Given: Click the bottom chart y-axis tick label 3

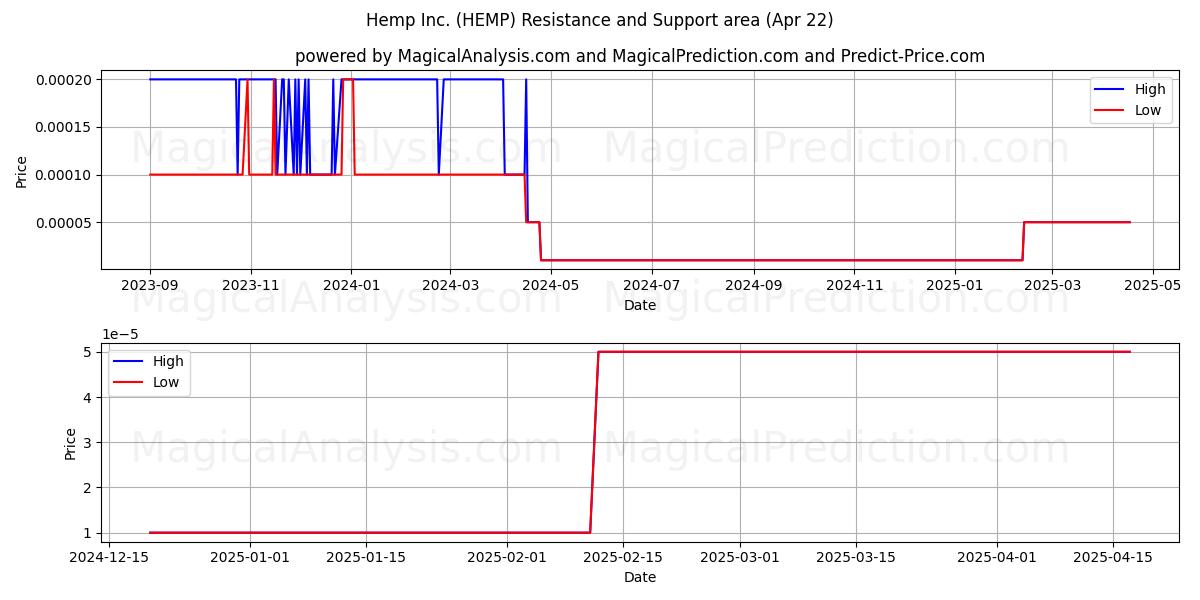Looking at the screenshot, I should pyautogui.click(x=89, y=443).
